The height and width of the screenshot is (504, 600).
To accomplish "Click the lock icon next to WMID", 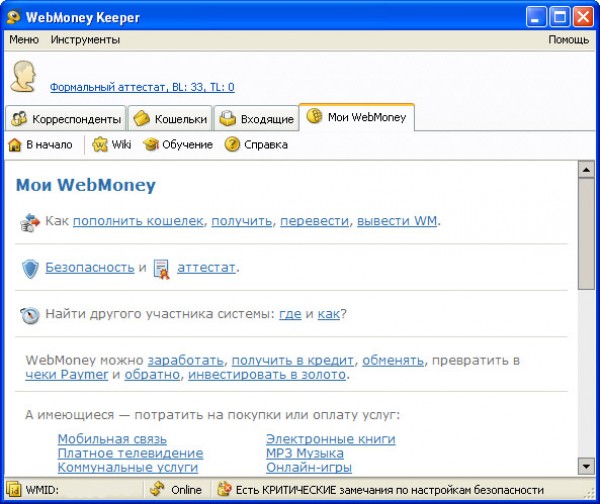I will click(14, 491).
